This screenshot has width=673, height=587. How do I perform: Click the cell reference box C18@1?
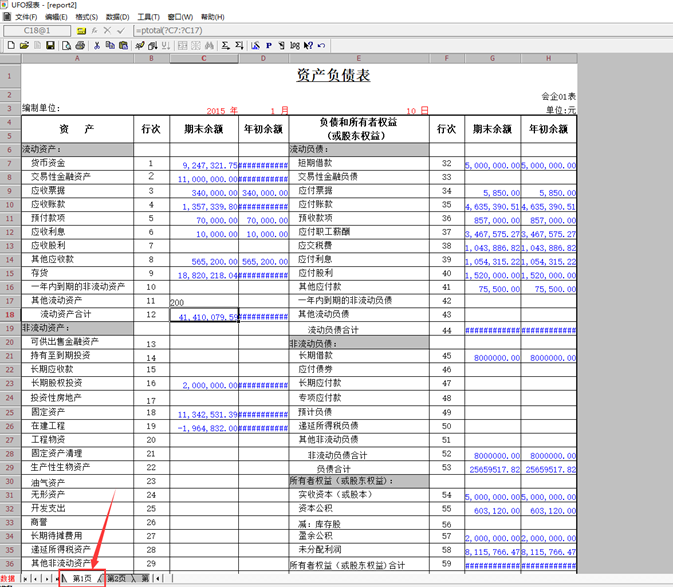[37, 30]
